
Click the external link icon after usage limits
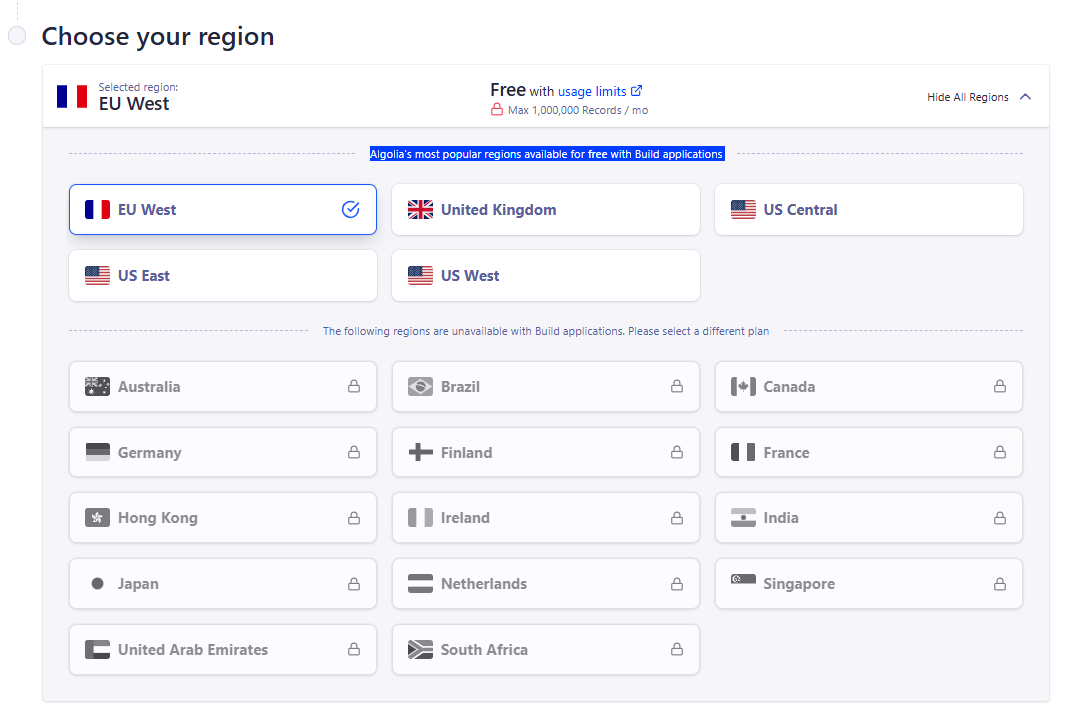point(637,91)
